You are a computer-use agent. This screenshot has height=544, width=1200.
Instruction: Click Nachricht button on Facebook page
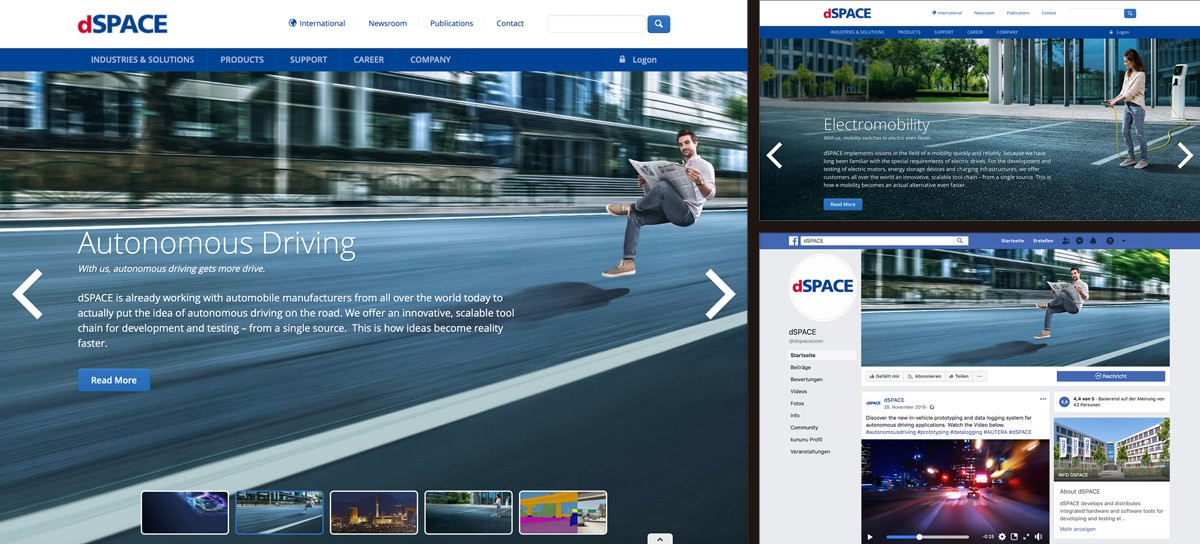1111,376
